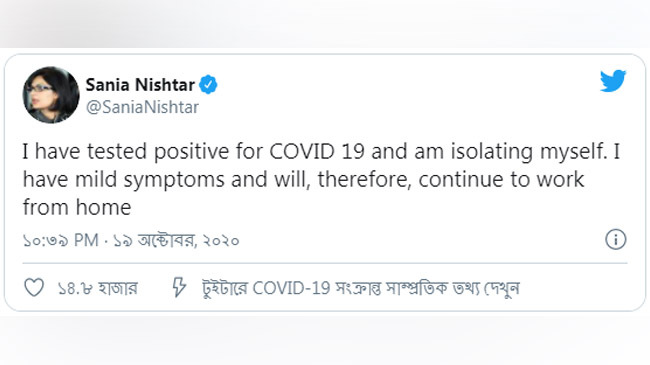
Task: Click empty space right of 'from home'
Action: coord(373,207)
